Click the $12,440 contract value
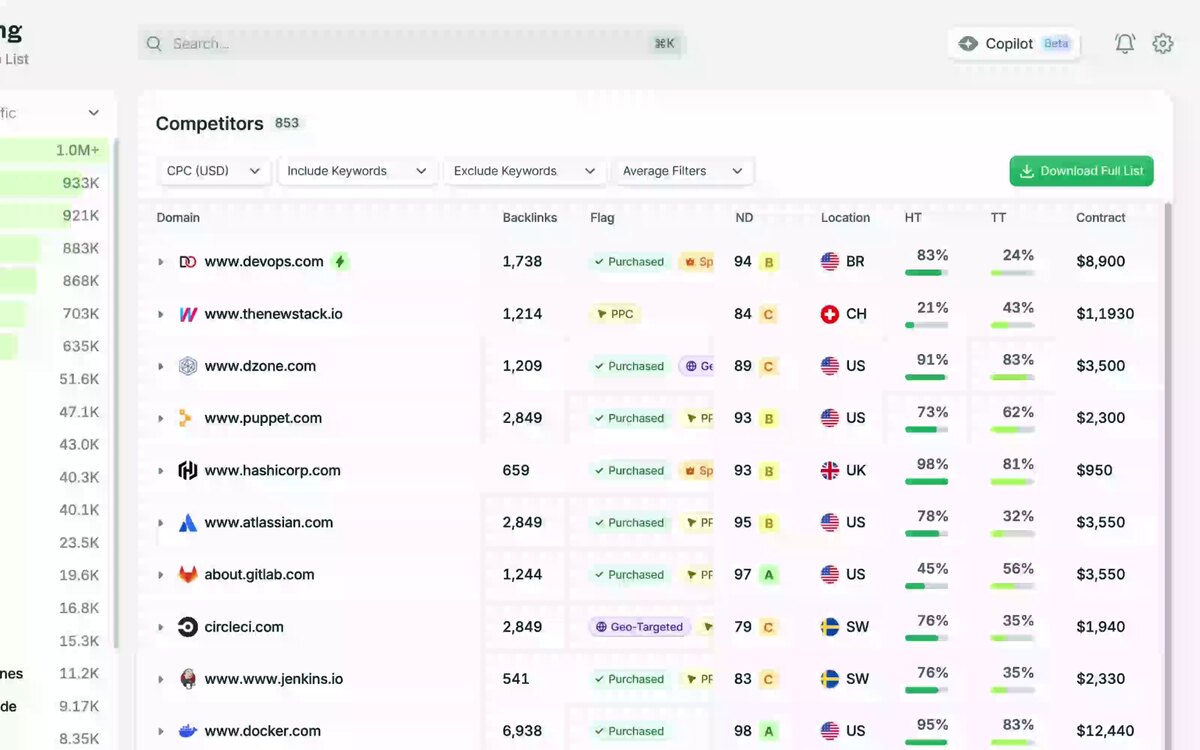1200x750 pixels. click(1105, 731)
